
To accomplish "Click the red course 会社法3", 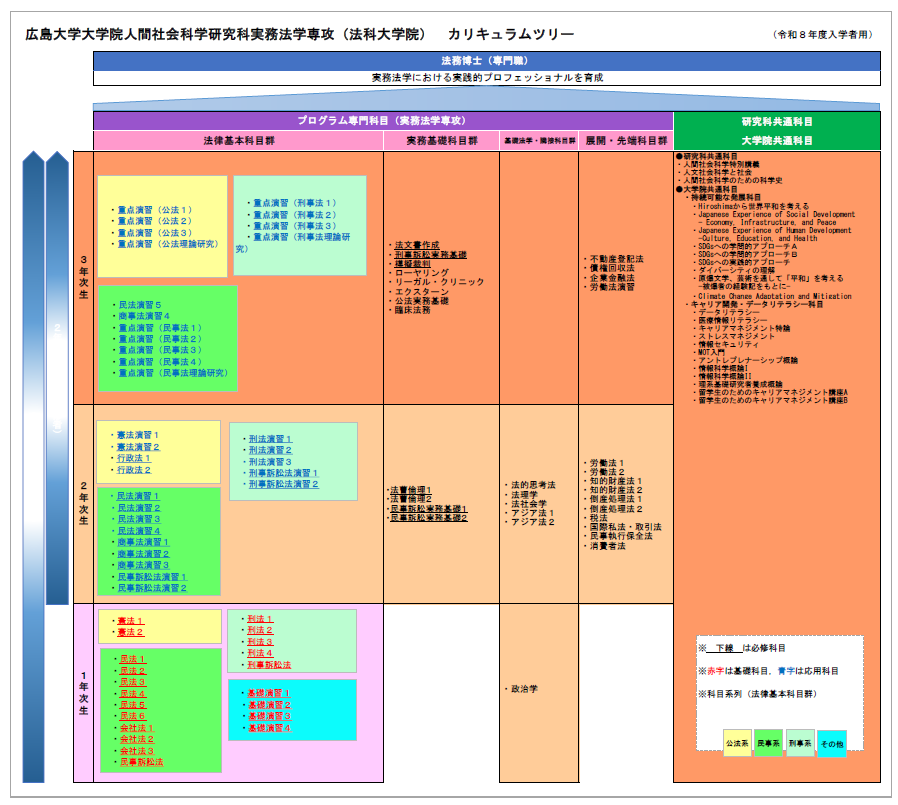I will click(137, 751).
